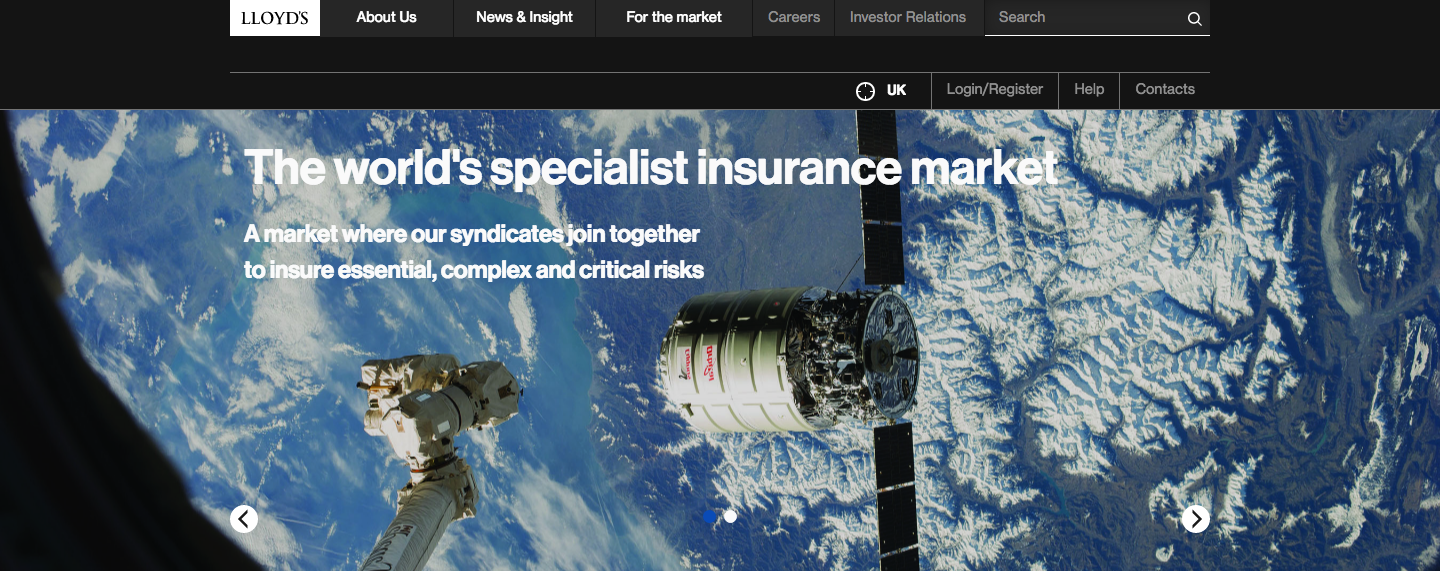The height and width of the screenshot is (571, 1440).
Task: Open the Contacts link
Action: (x=1165, y=89)
